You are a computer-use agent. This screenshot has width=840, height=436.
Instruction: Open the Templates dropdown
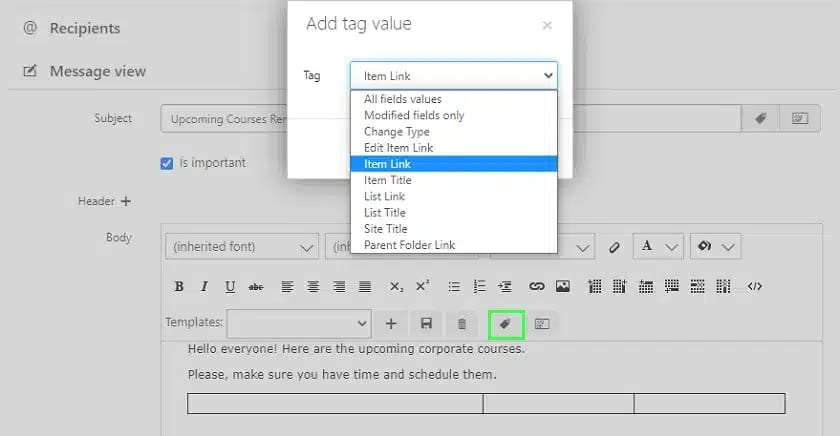click(299, 324)
